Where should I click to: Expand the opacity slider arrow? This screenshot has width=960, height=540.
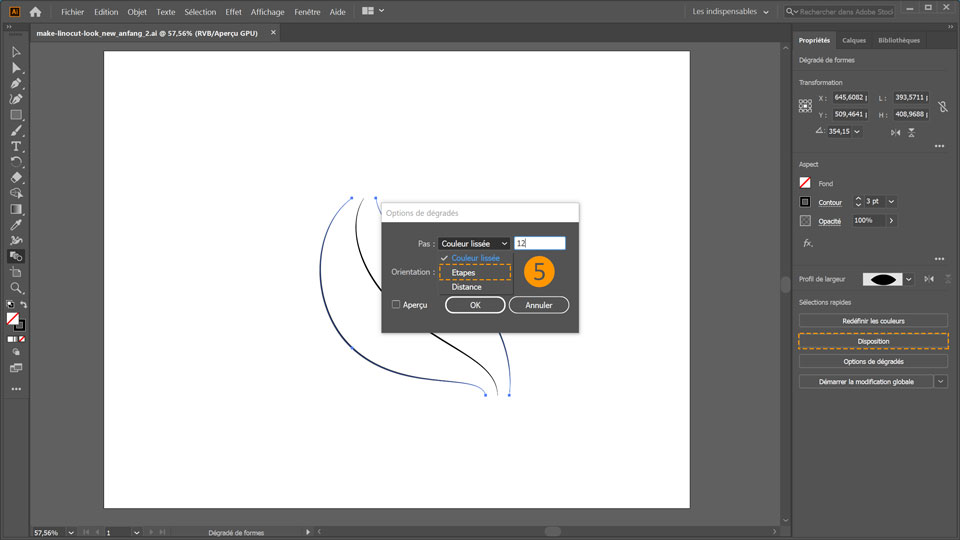[x=891, y=220]
